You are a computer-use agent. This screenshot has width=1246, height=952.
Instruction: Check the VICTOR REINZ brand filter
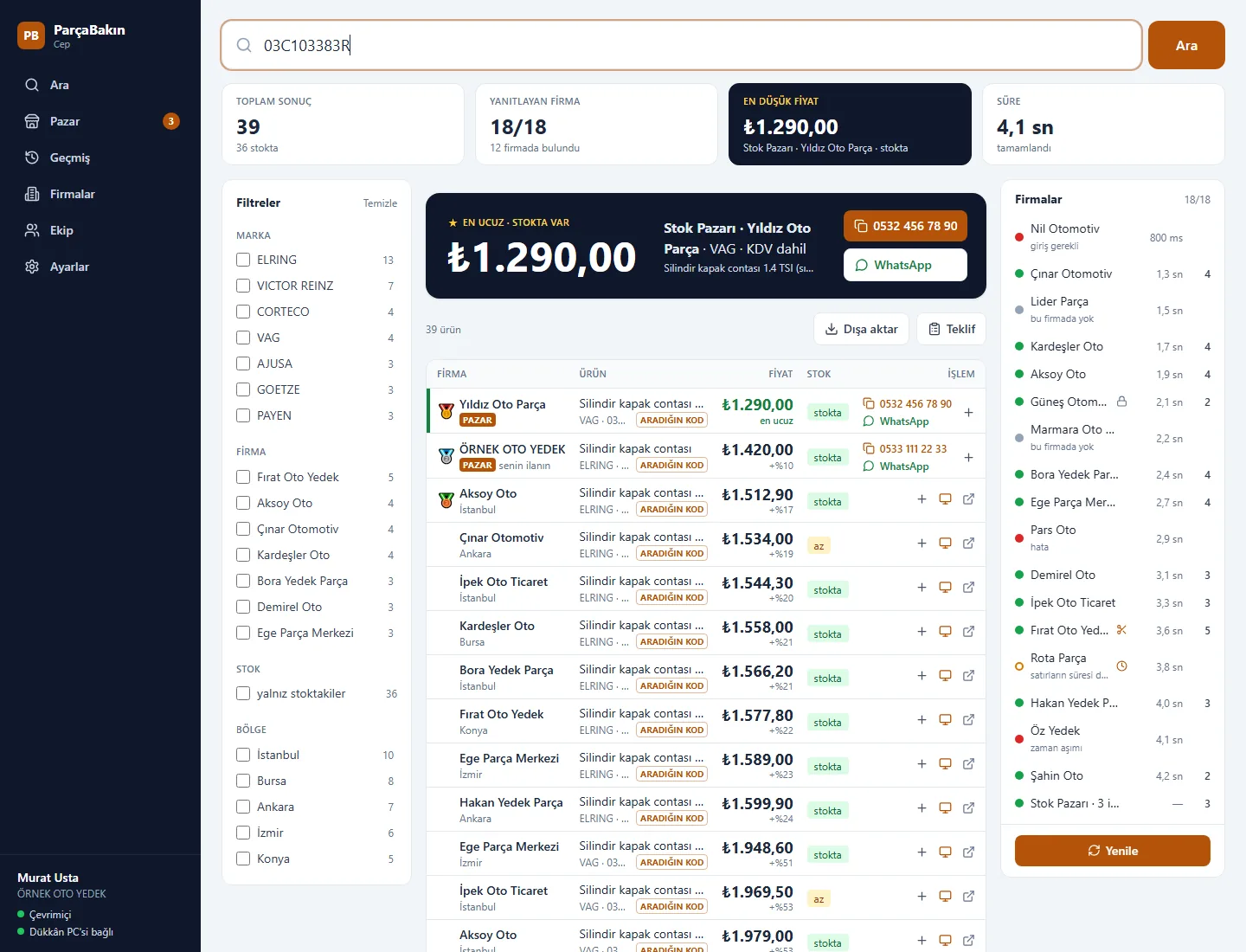243,286
